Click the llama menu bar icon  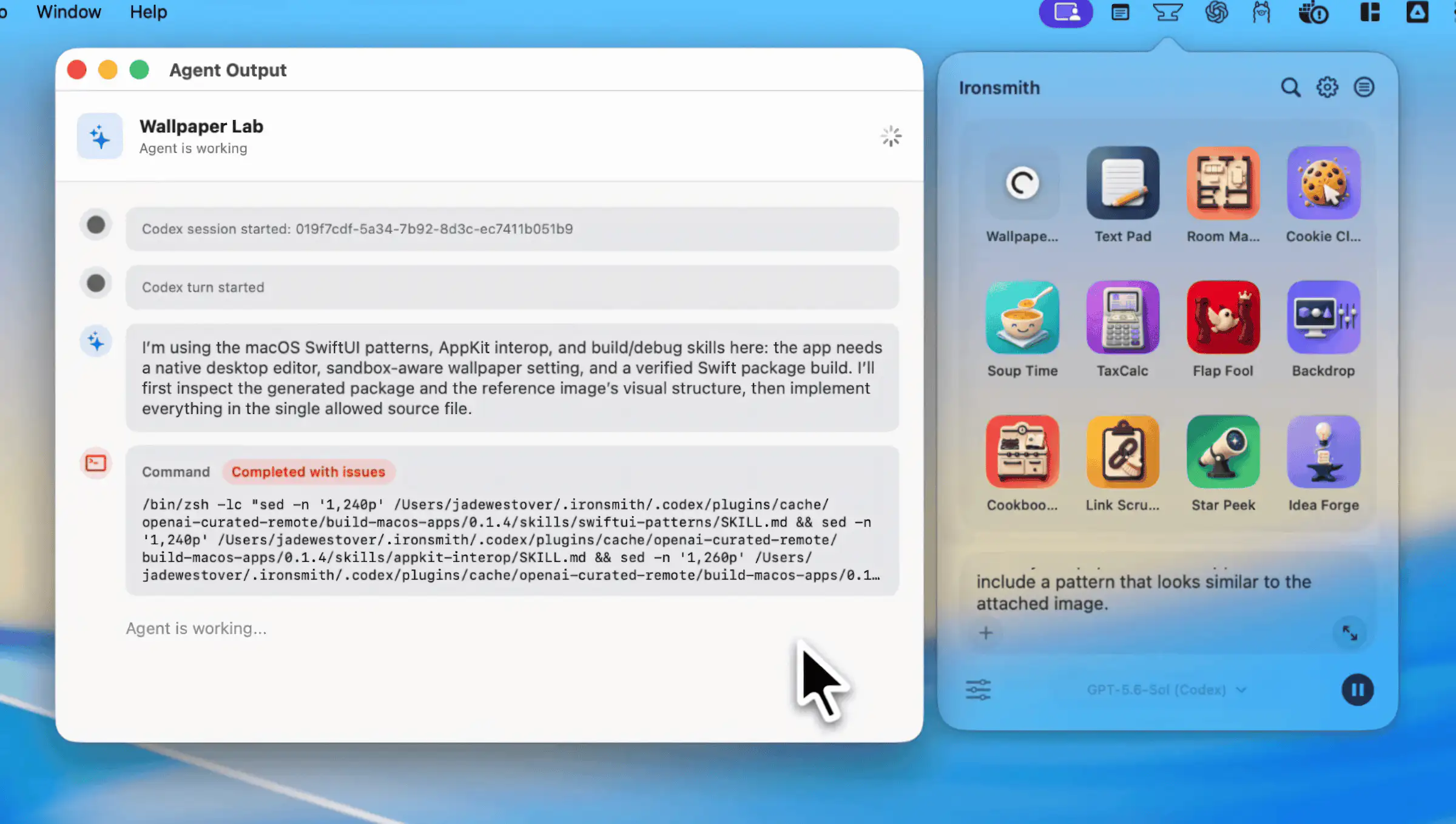[x=1261, y=12]
